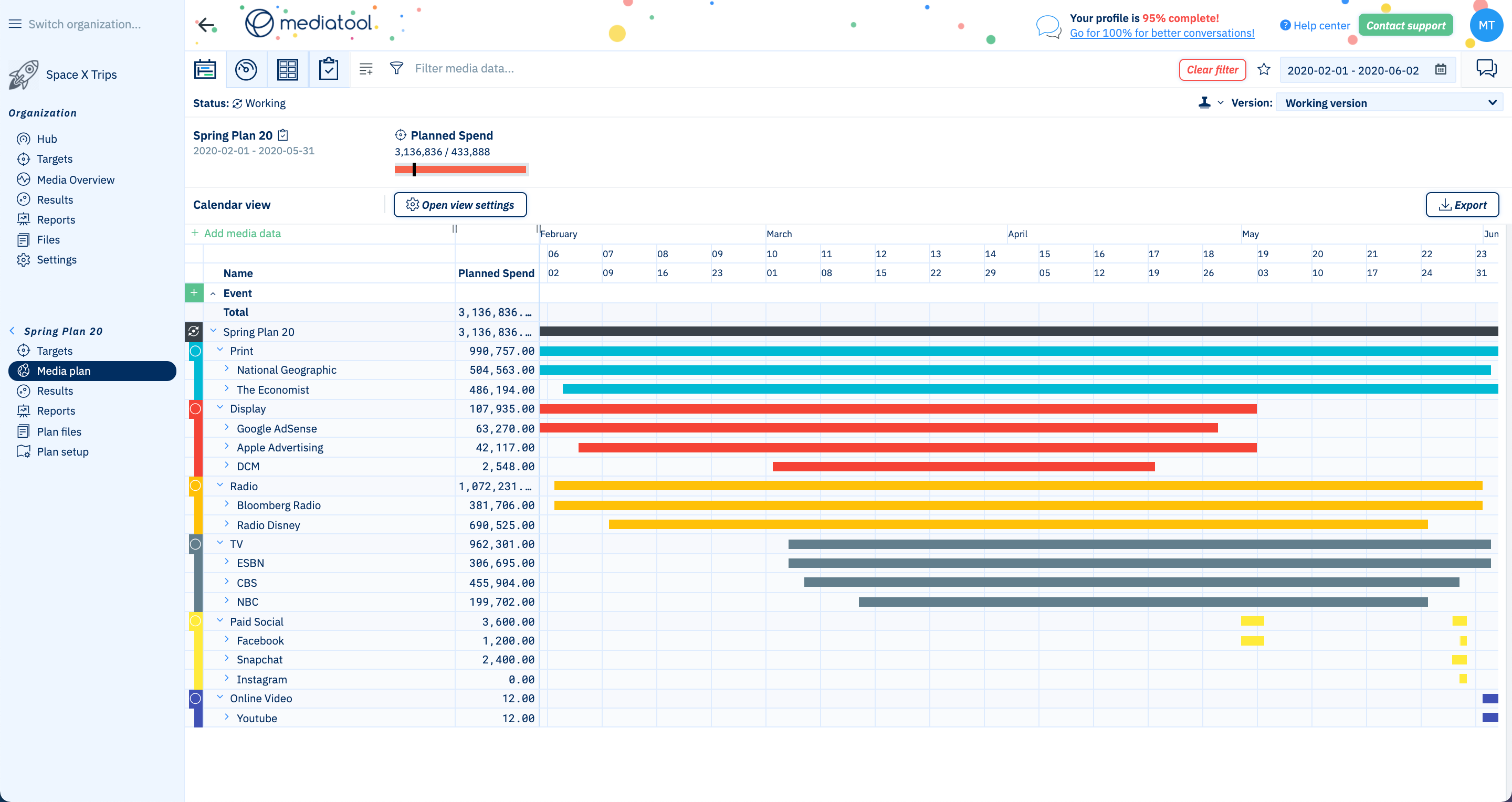
Task: Collapse the TV group
Action: tap(220, 543)
